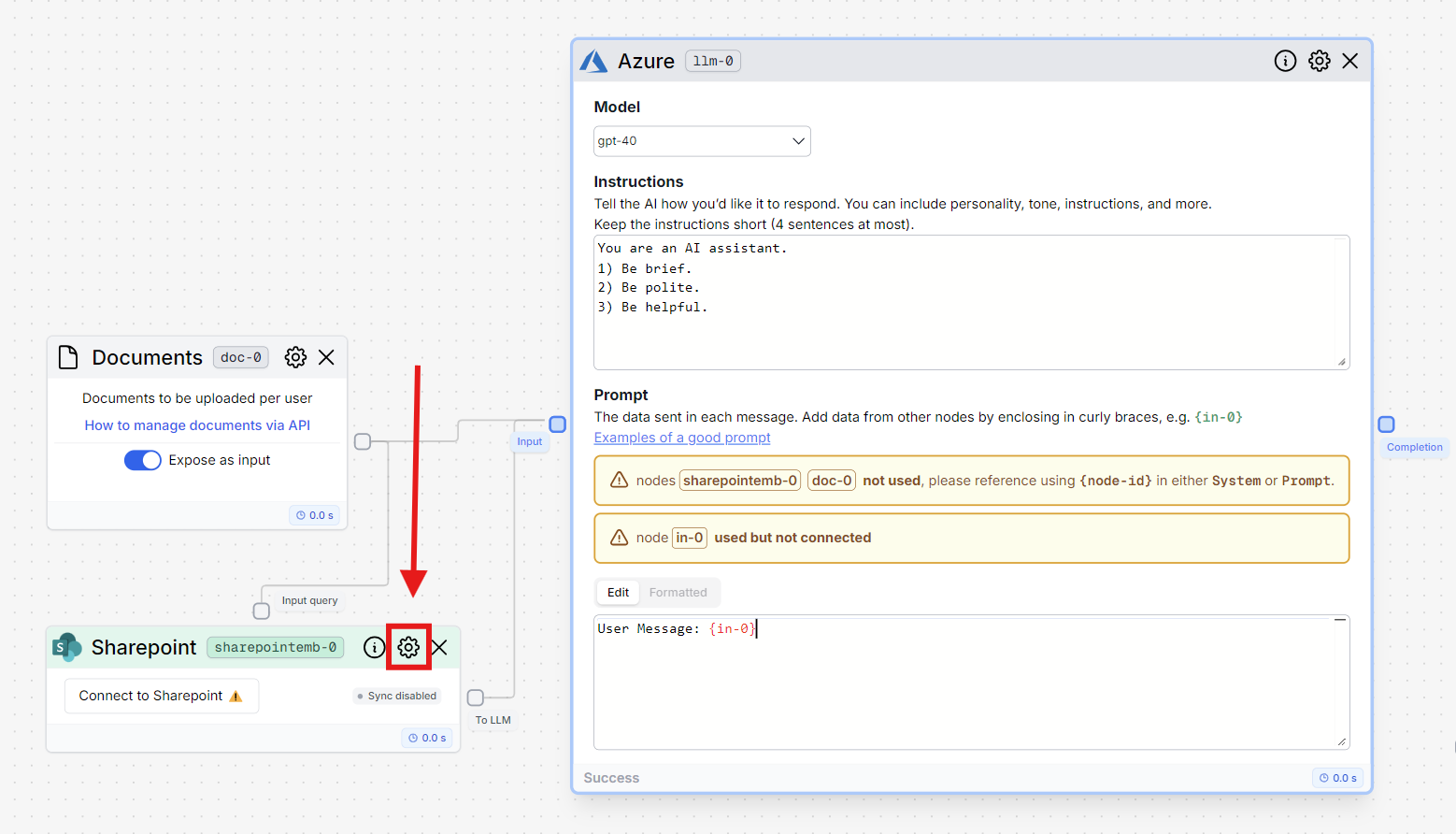Click the Input port label
This screenshot has width=1456, height=834.
(x=530, y=441)
